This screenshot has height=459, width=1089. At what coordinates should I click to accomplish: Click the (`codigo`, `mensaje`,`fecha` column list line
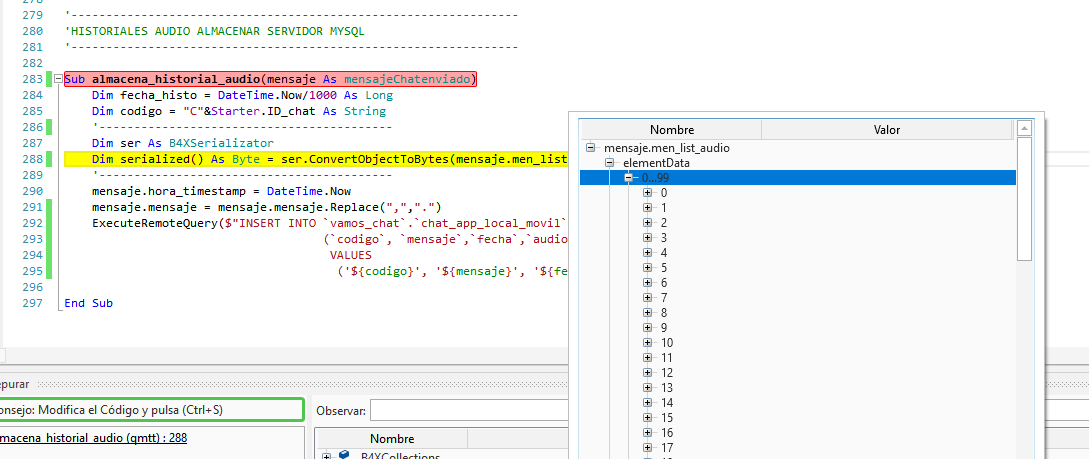(x=446, y=239)
